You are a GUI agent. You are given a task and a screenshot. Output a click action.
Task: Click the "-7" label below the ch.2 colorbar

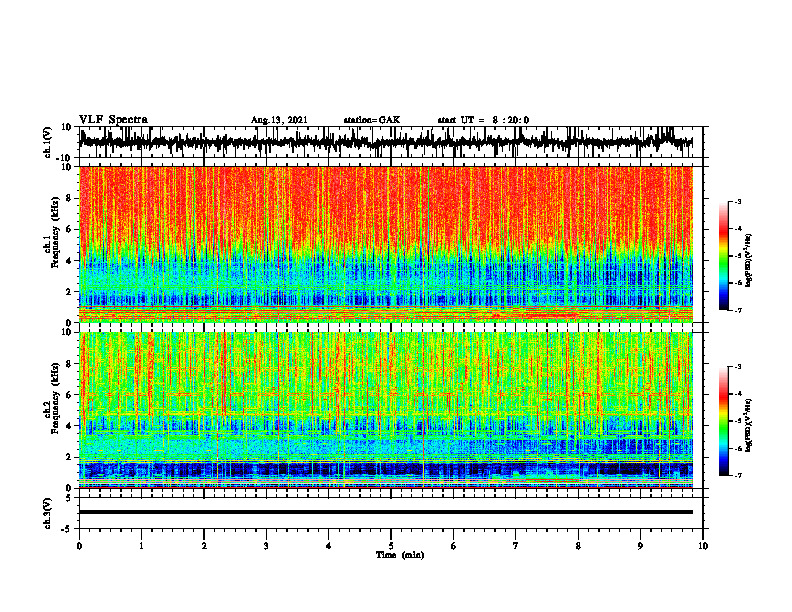(x=738, y=475)
